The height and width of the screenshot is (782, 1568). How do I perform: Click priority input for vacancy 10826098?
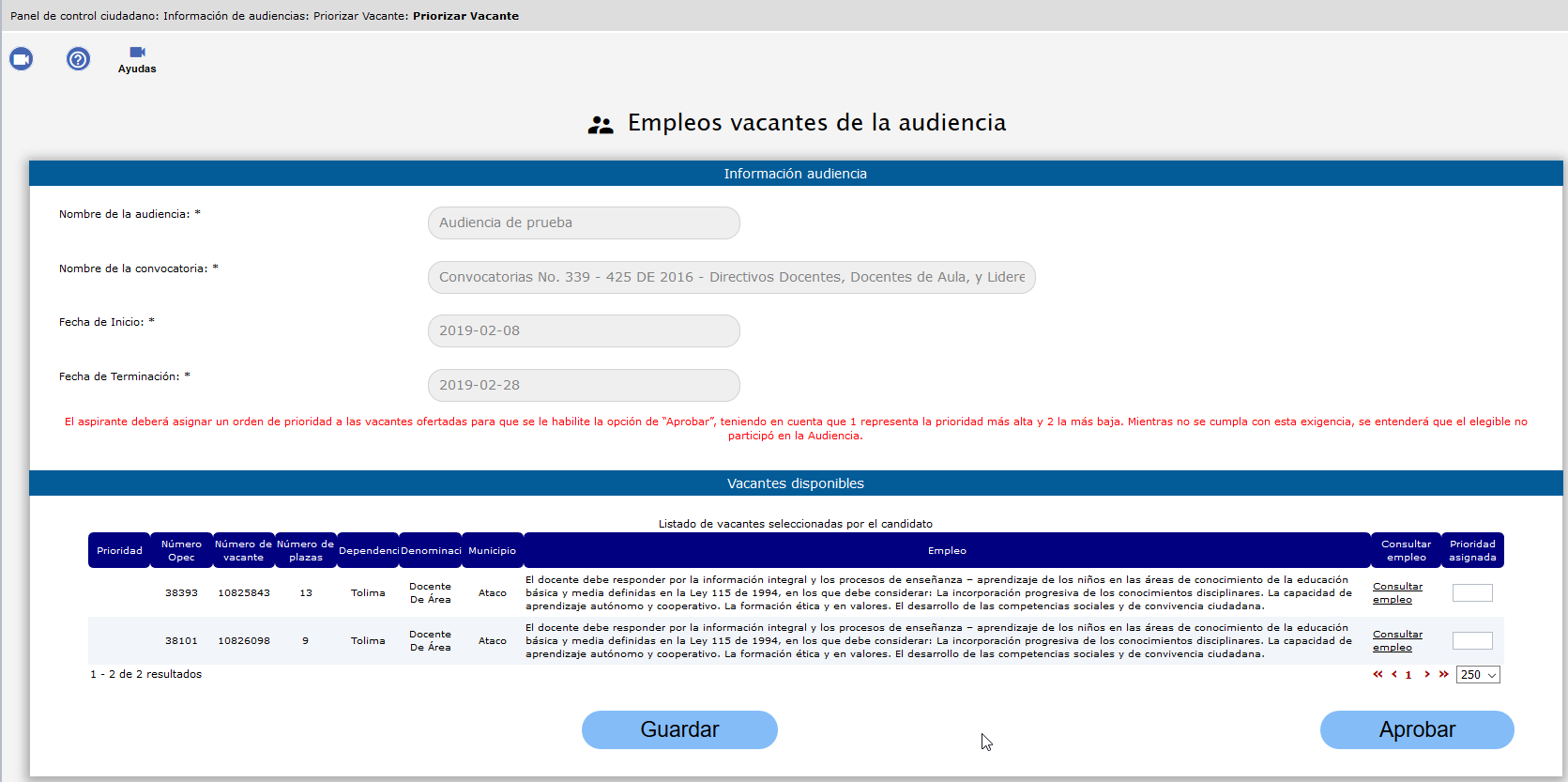[1472, 640]
